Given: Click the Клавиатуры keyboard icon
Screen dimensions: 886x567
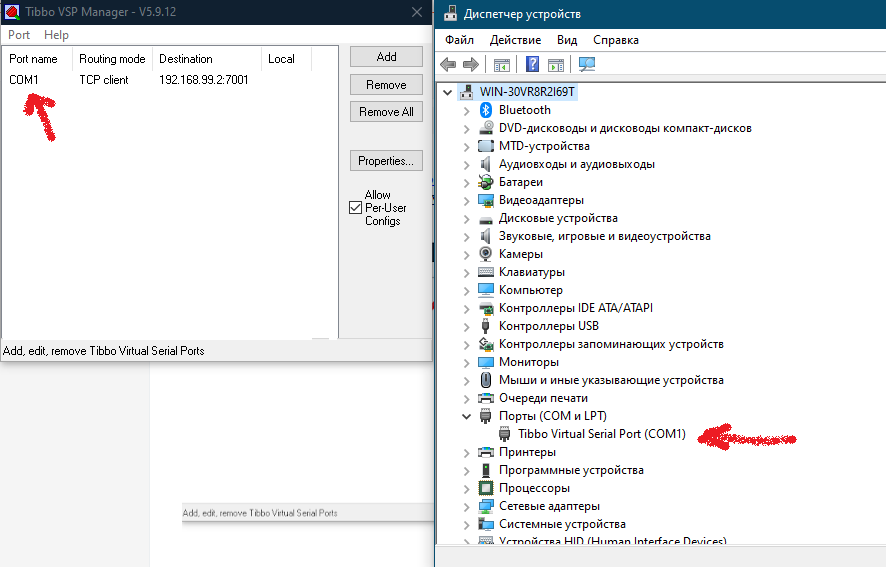Looking at the screenshot, I should click(x=485, y=272).
